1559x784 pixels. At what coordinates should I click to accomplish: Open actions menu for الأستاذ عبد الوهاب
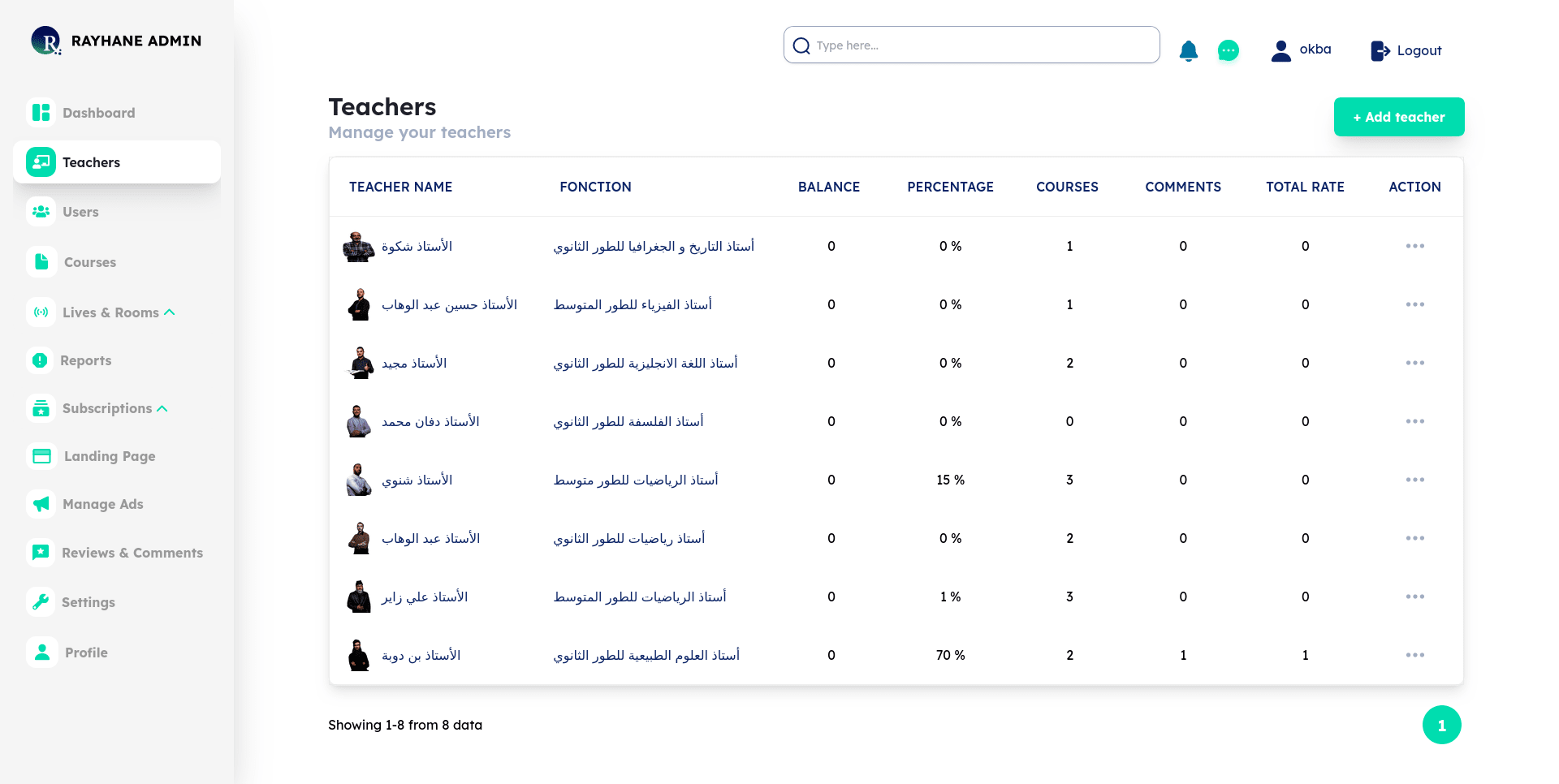point(1415,538)
